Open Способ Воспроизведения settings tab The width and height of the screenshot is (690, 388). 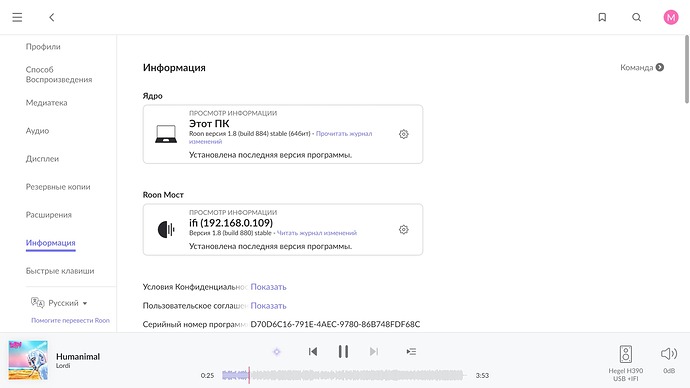point(59,74)
